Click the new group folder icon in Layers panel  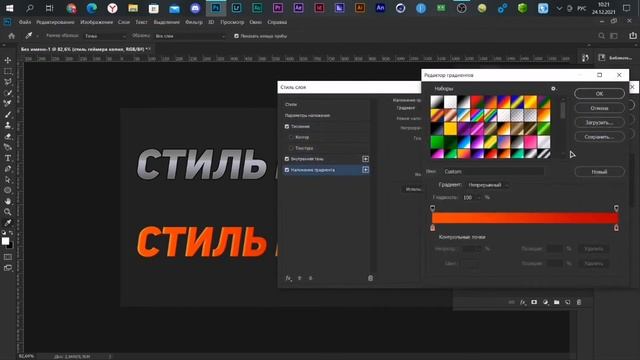pyautogui.click(x=557, y=302)
